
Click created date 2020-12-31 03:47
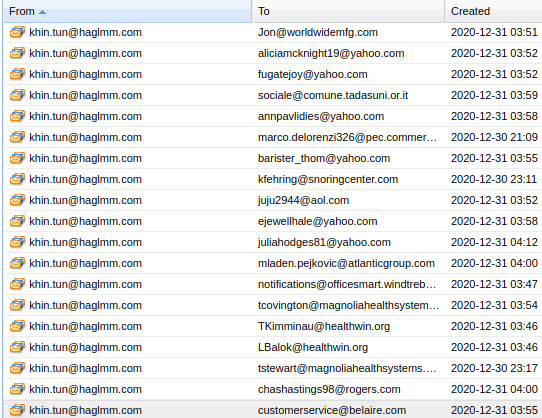[494, 284]
